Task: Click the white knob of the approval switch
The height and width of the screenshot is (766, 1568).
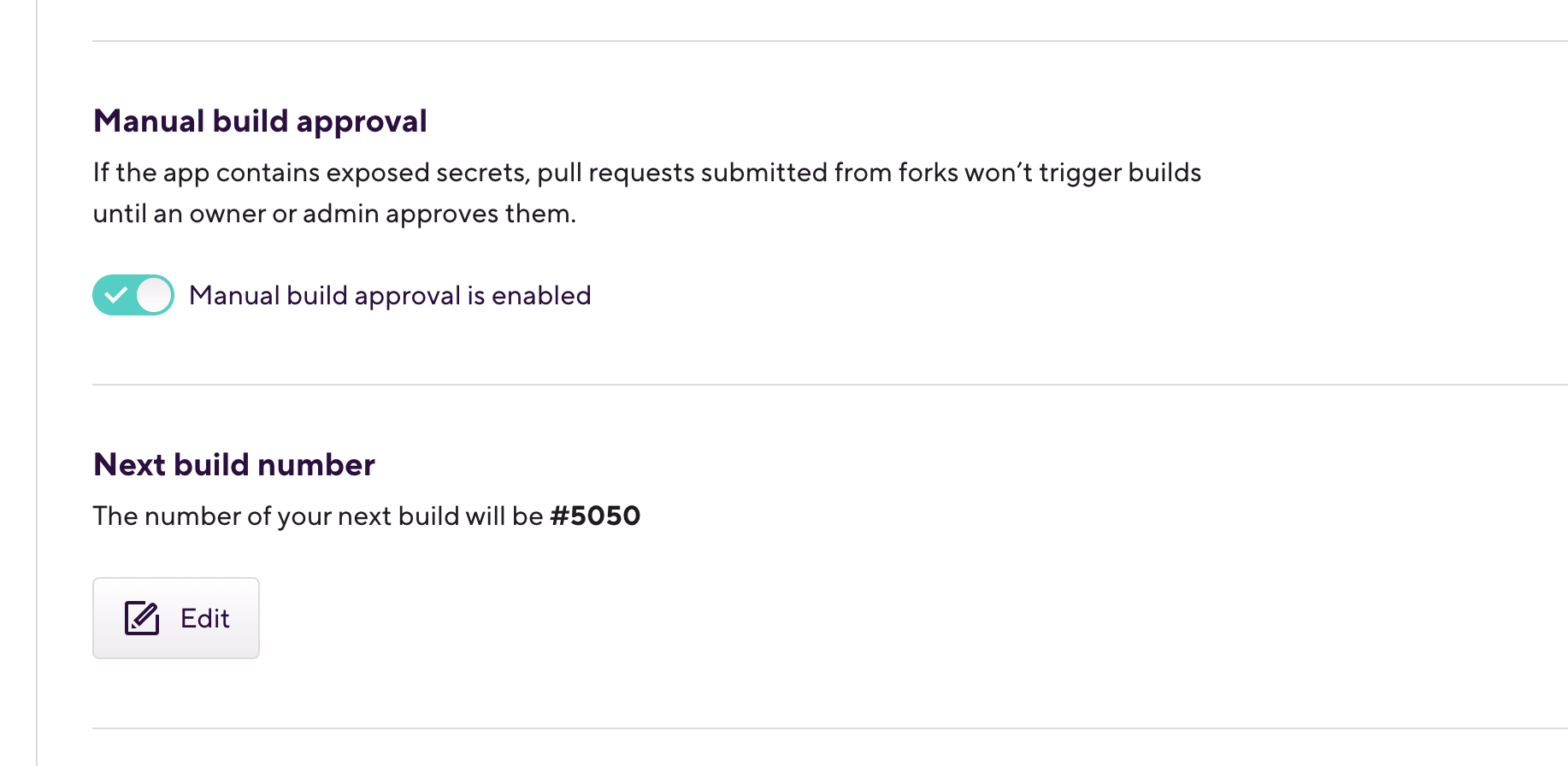Action: pos(155,295)
